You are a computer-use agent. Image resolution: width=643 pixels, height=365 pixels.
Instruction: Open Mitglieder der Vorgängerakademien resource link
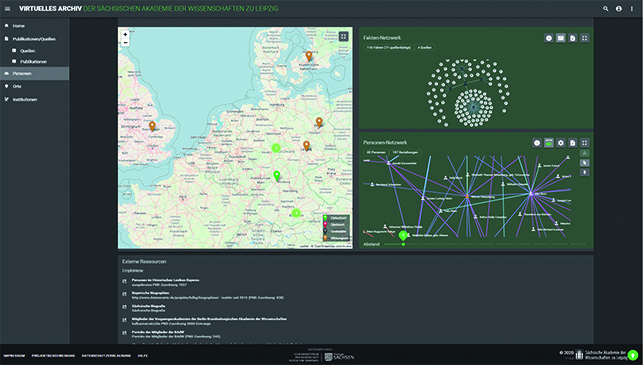point(209,319)
